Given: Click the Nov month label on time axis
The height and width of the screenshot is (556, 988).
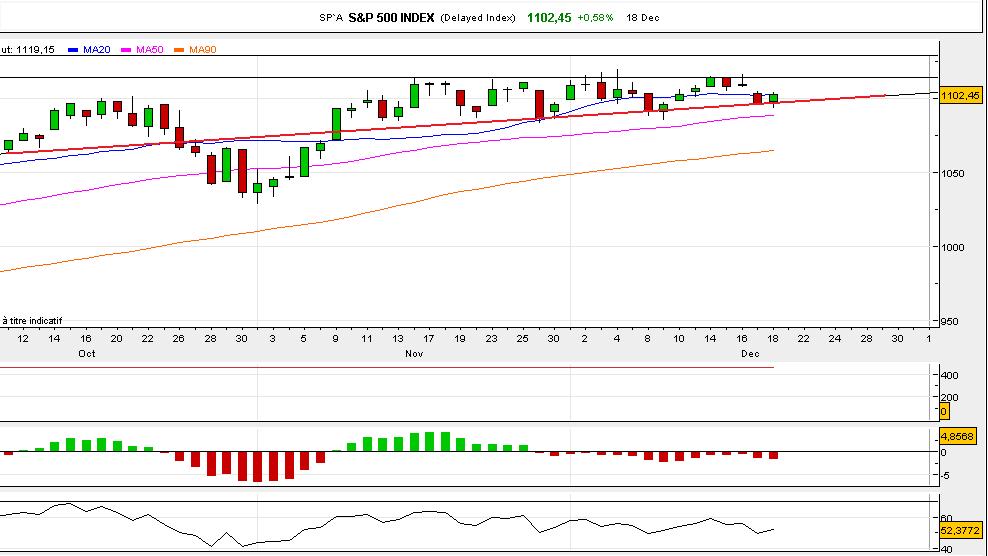Looking at the screenshot, I should (x=414, y=354).
